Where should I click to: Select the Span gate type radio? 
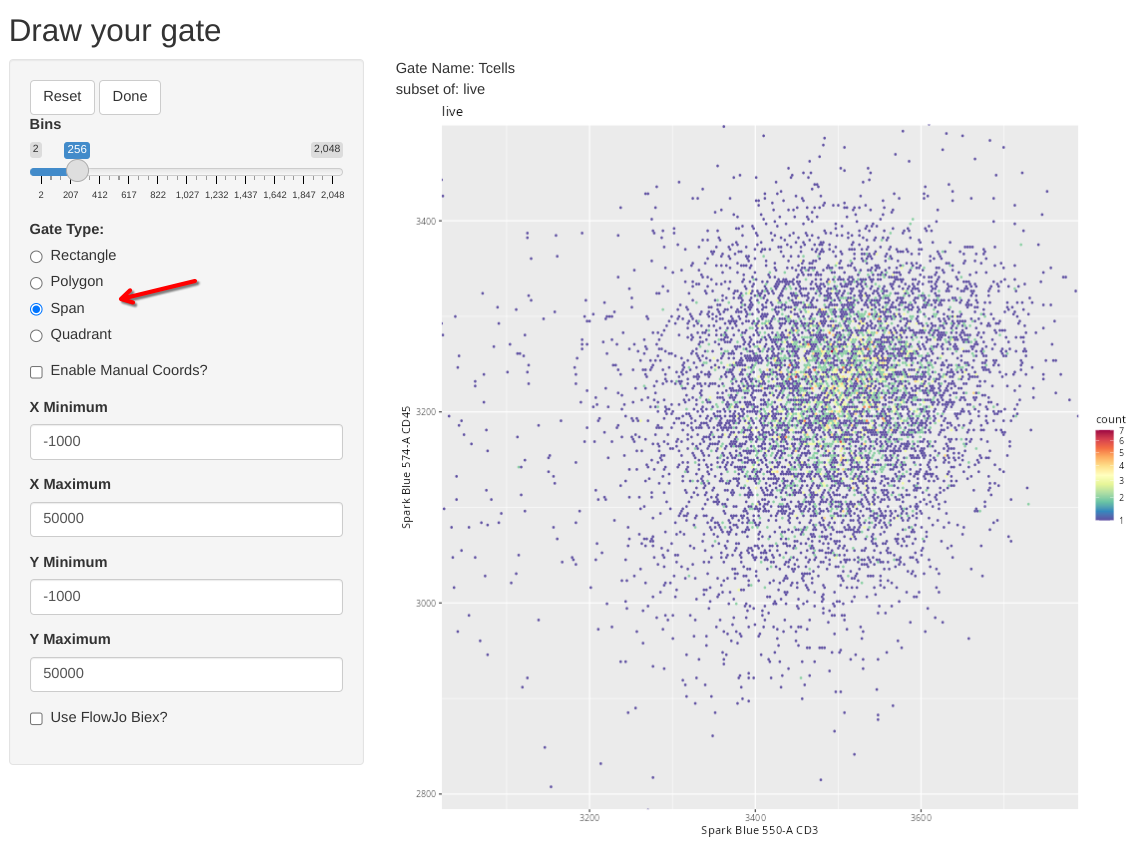click(x=37, y=309)
